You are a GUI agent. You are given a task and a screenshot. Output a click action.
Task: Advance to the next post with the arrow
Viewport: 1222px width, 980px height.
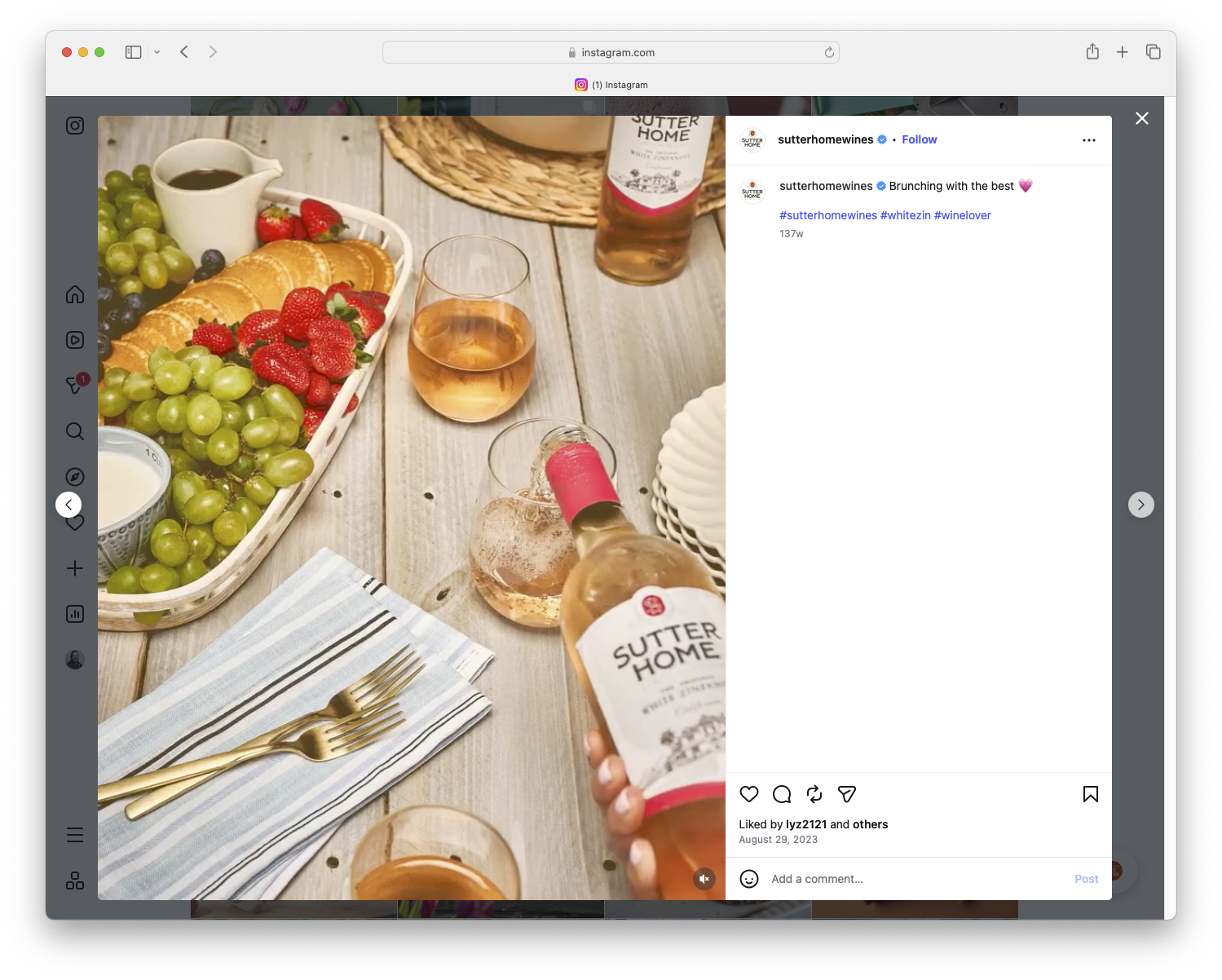click(1140, 504)
